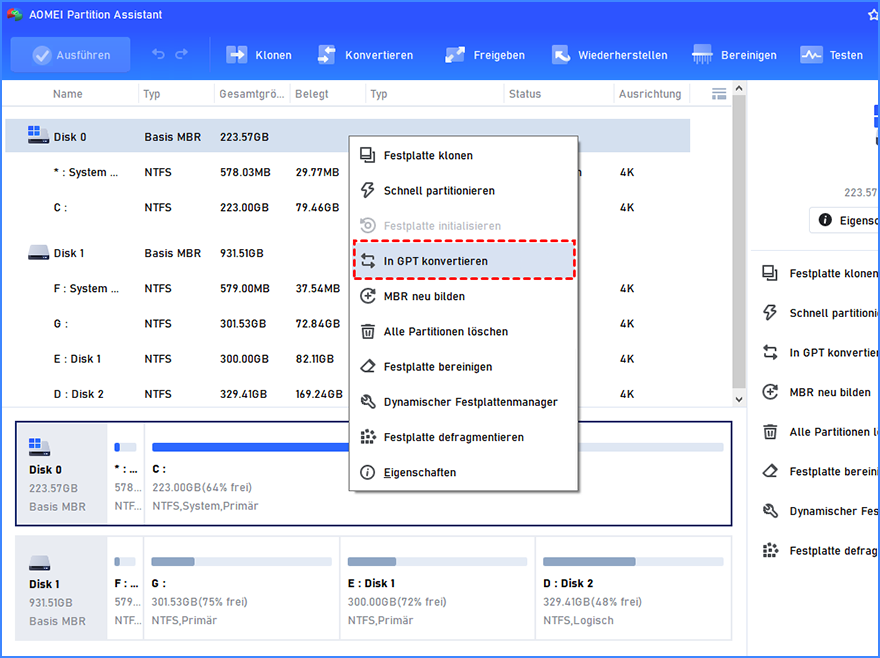Screen dimensions: 880x658
Task: Select Disk 0 row in the list
Action: click(x=347, y=136)
